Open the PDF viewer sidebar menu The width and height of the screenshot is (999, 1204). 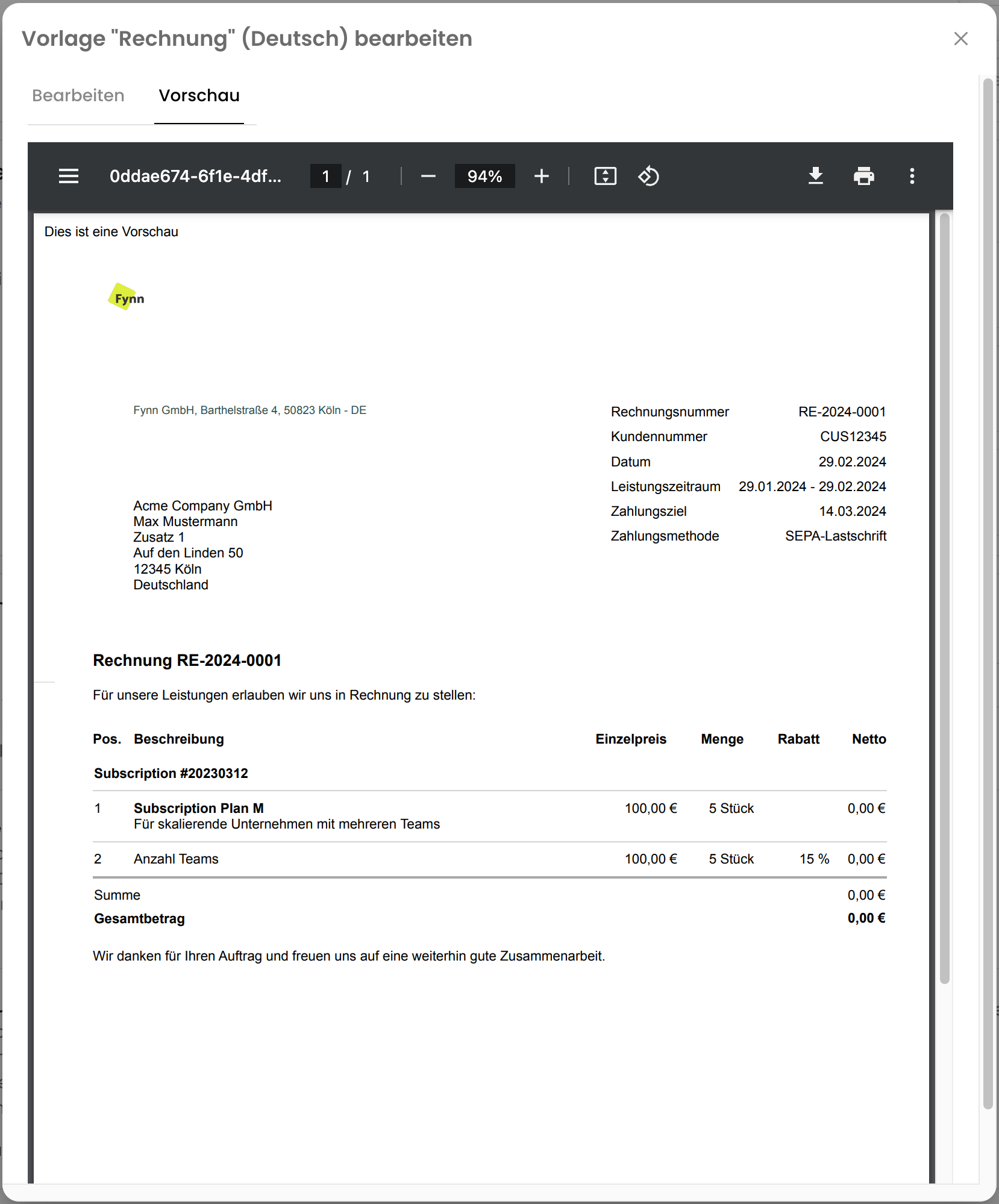(69, 176)
